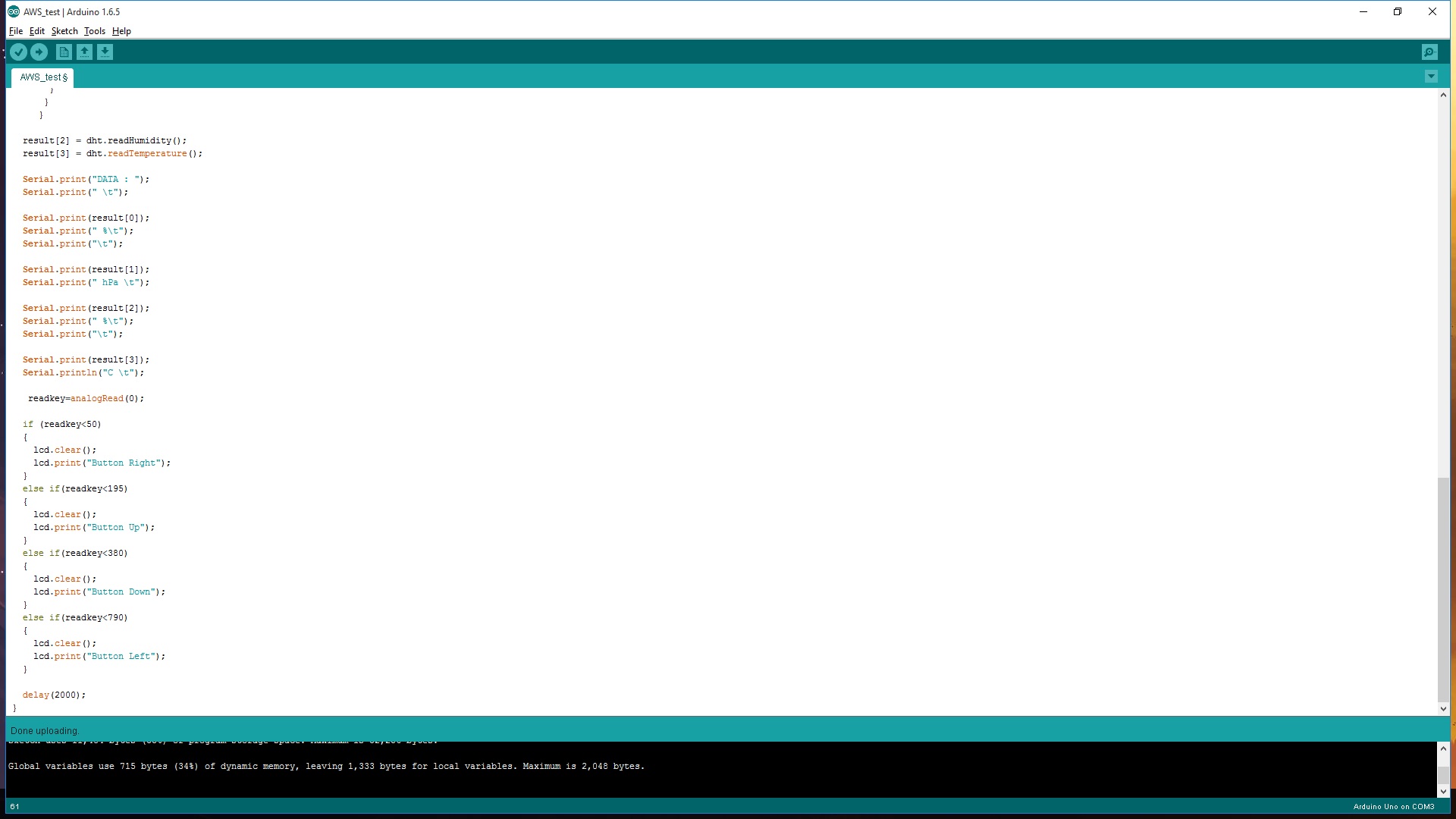The image size is (1456, 819).
Task: Click the lcd.print("Button Up") line
Action: click(x=94, y=528)
